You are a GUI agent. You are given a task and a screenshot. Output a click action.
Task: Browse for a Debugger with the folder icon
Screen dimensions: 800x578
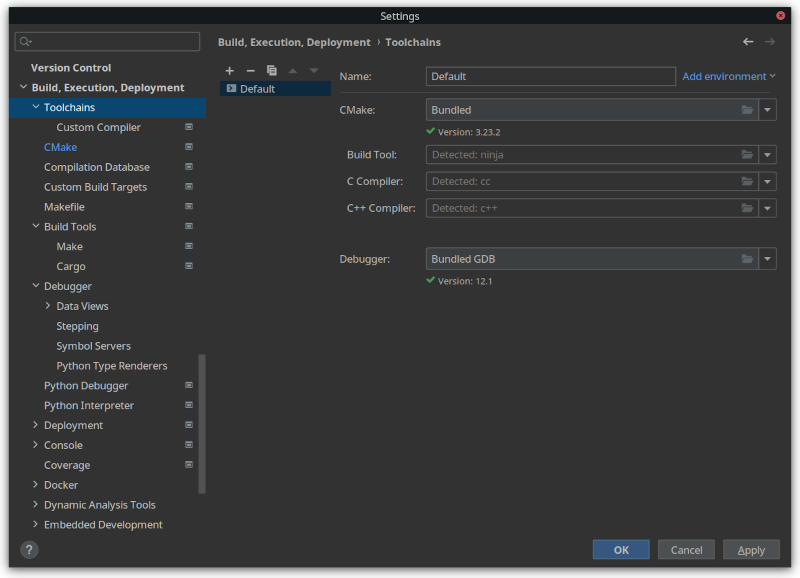tap(747, 258)
